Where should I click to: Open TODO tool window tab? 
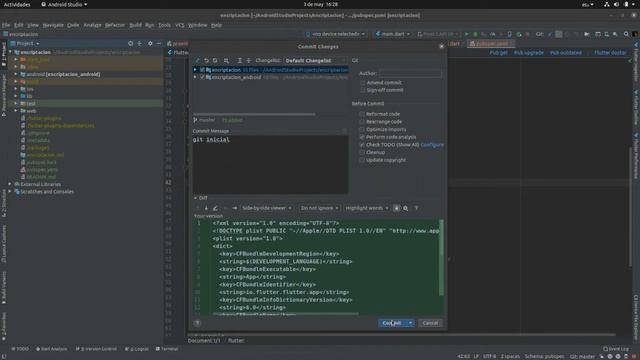20,349
